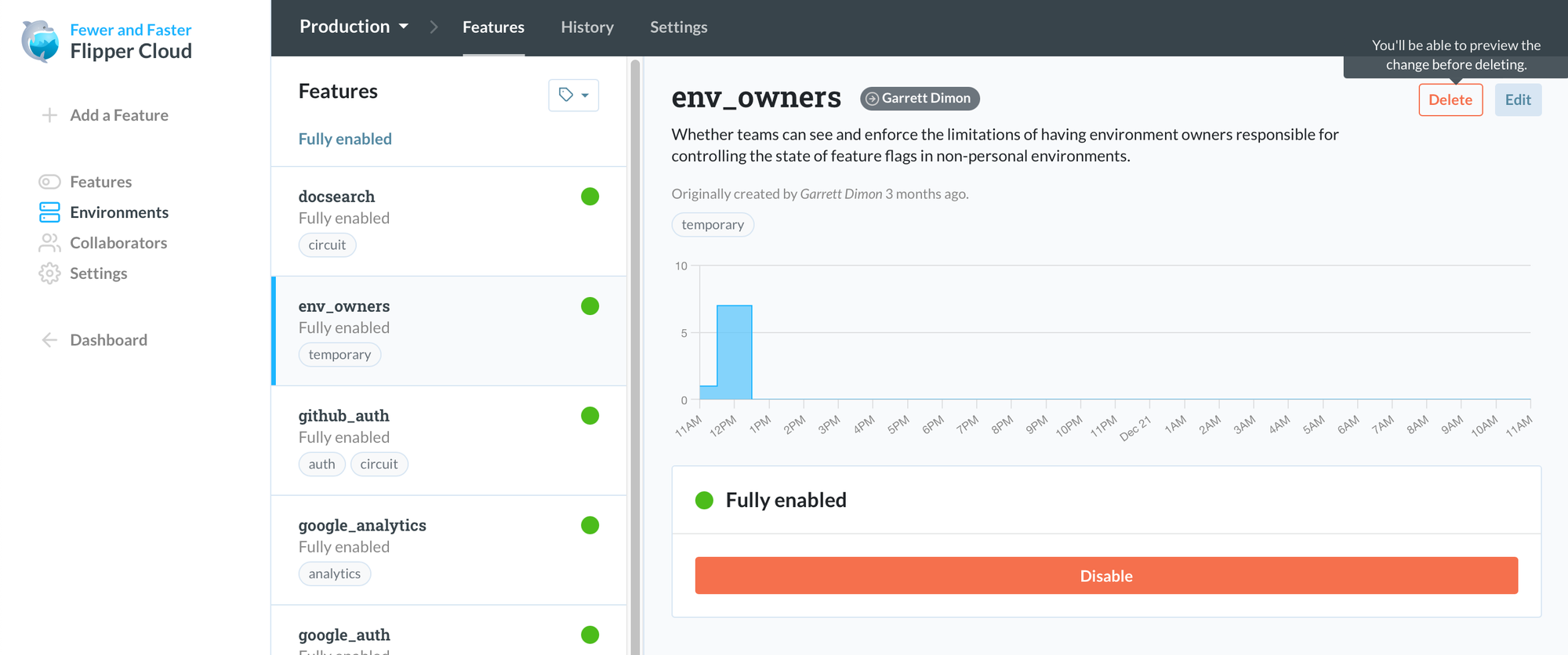This screenshot has height=655, width=1568.
Task: Open the Settings tab in the top bar
Action: point(679,27)
